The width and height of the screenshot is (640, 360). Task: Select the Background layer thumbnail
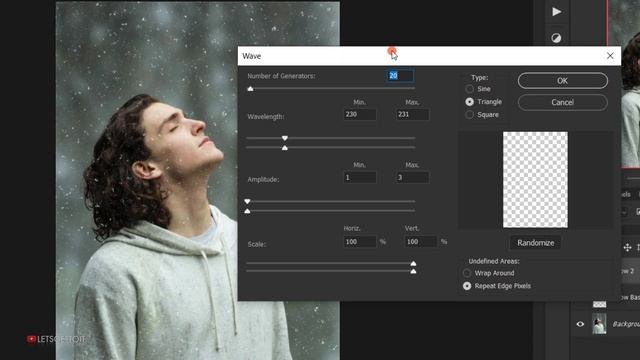(599, 324)
